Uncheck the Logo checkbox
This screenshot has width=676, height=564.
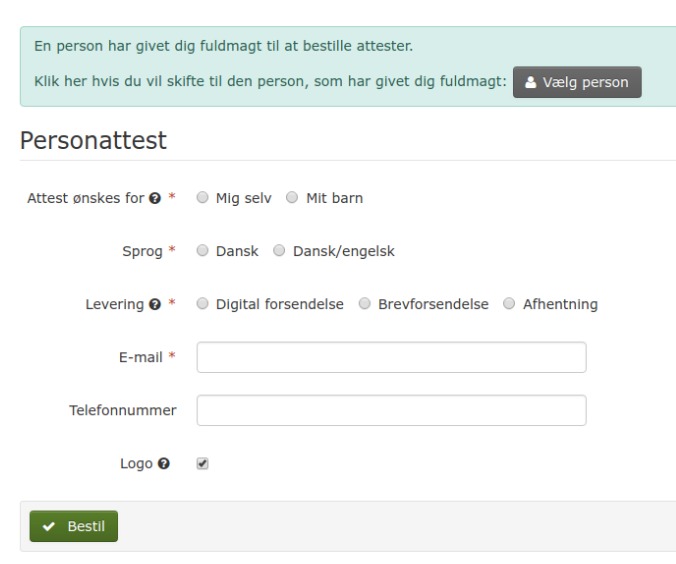click(x=202, y=464)
